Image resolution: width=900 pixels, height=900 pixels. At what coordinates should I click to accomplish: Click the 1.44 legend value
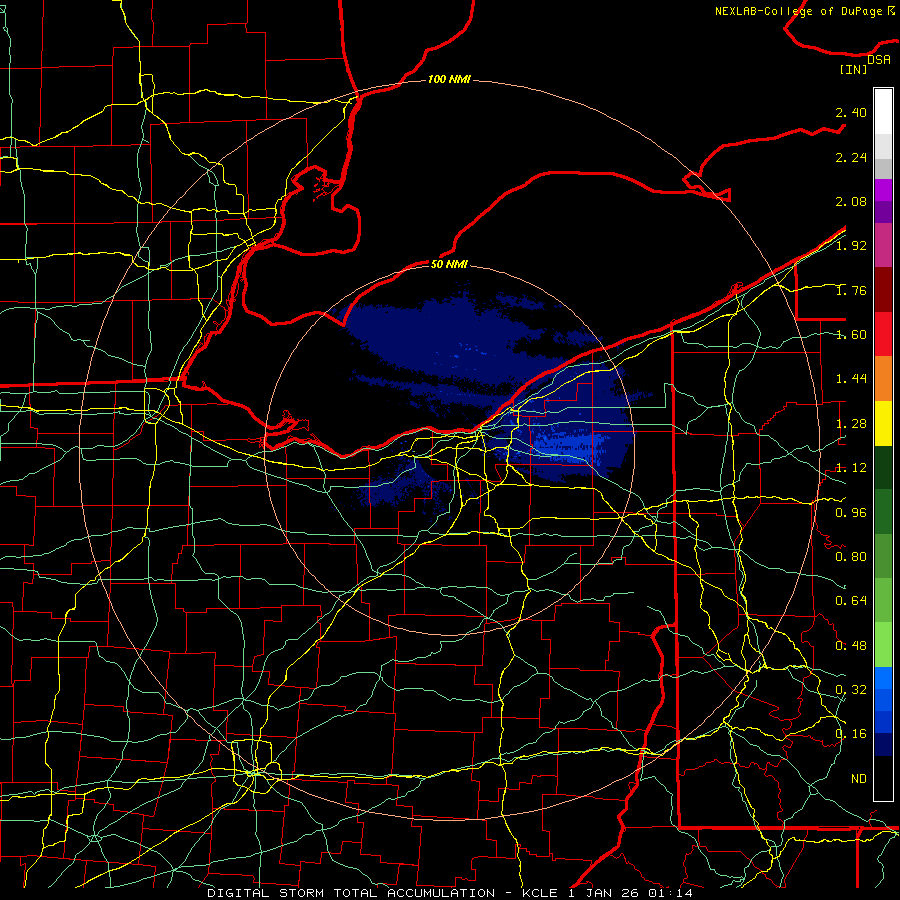point(851,379)
